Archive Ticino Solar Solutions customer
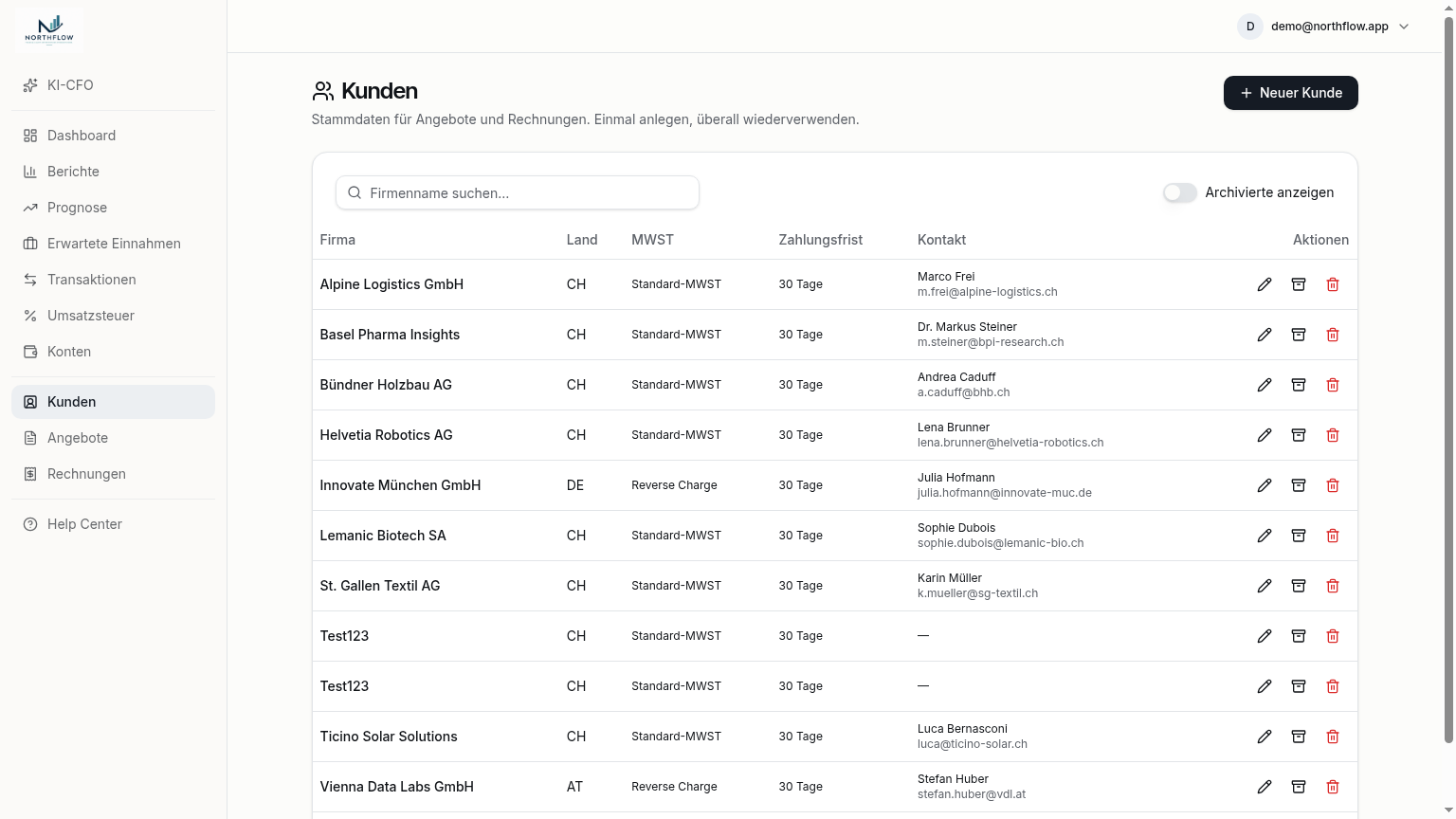Viewport: 1456px width, 819px height. tap(1299, 737)
